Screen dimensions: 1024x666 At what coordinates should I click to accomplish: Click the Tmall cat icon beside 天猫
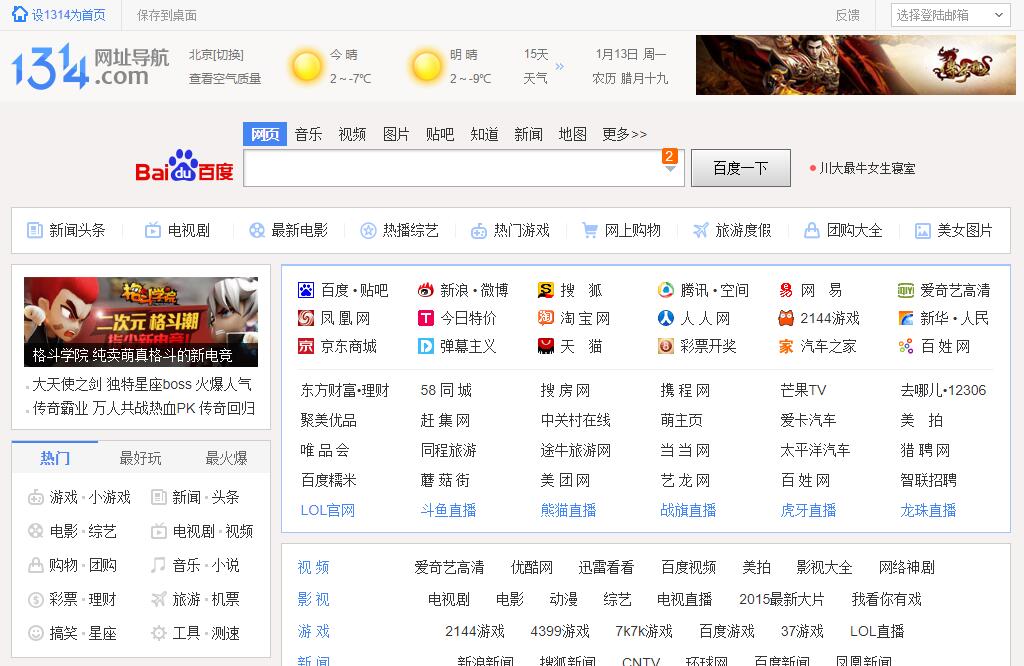pos(545,346)
